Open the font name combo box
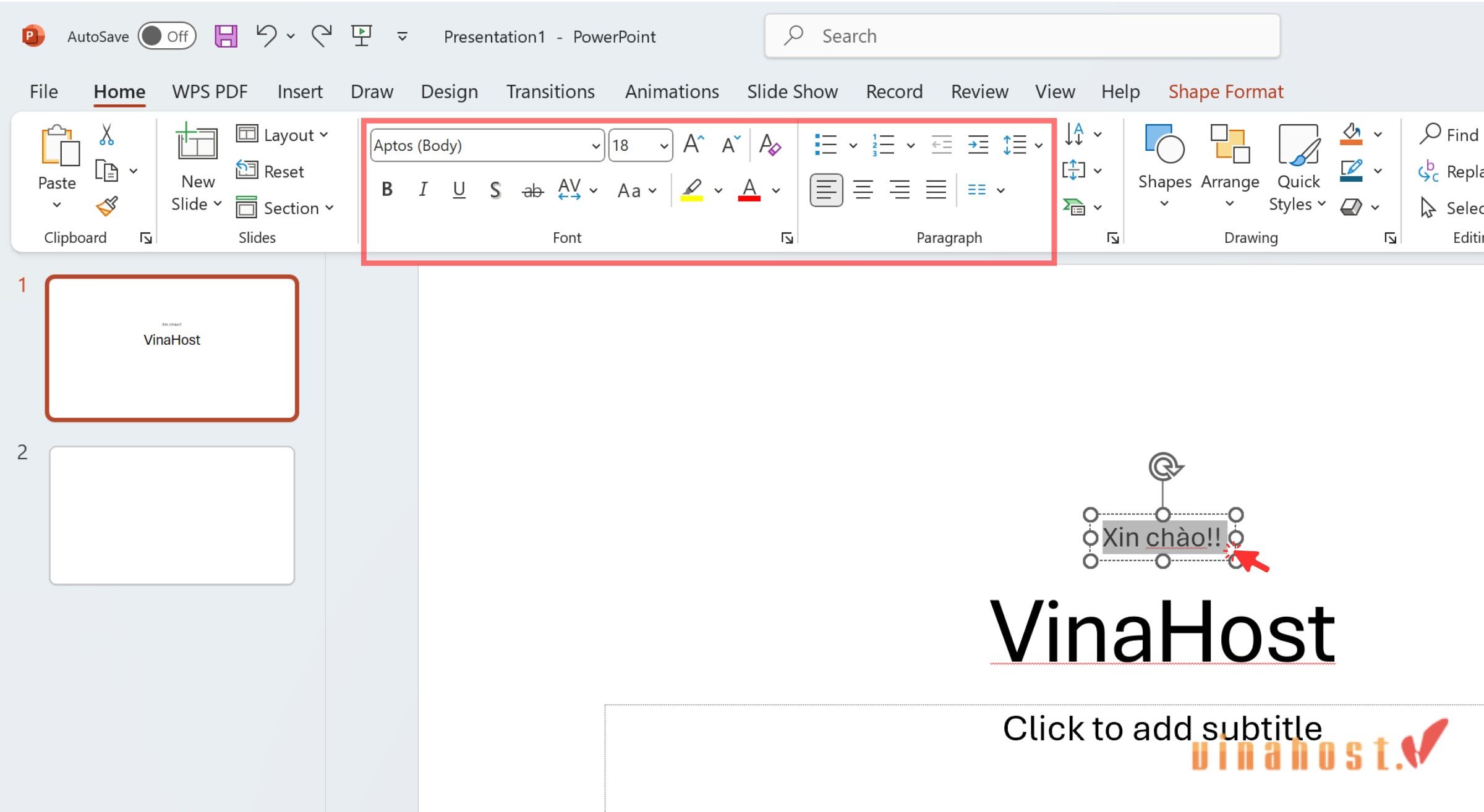1484x812 pixels. pos(487,145)
